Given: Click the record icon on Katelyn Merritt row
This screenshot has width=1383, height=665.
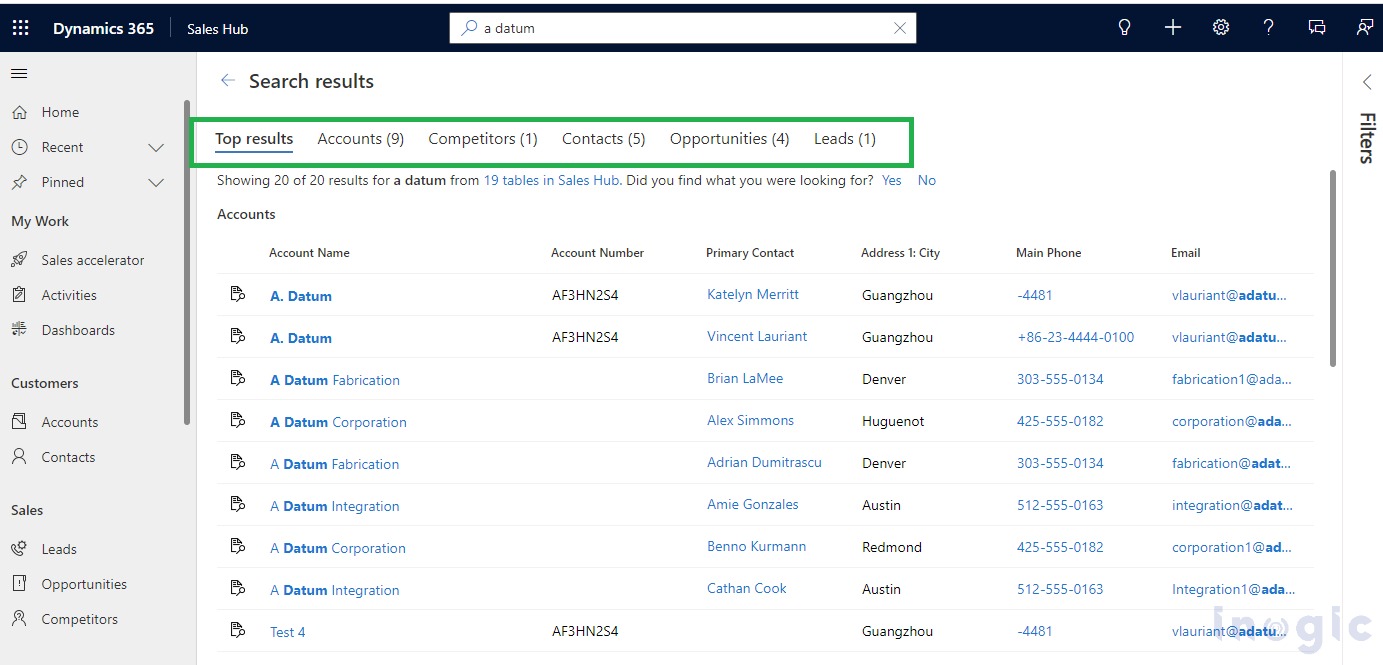Looking at the screenshot, I should [x=237, y=294].
